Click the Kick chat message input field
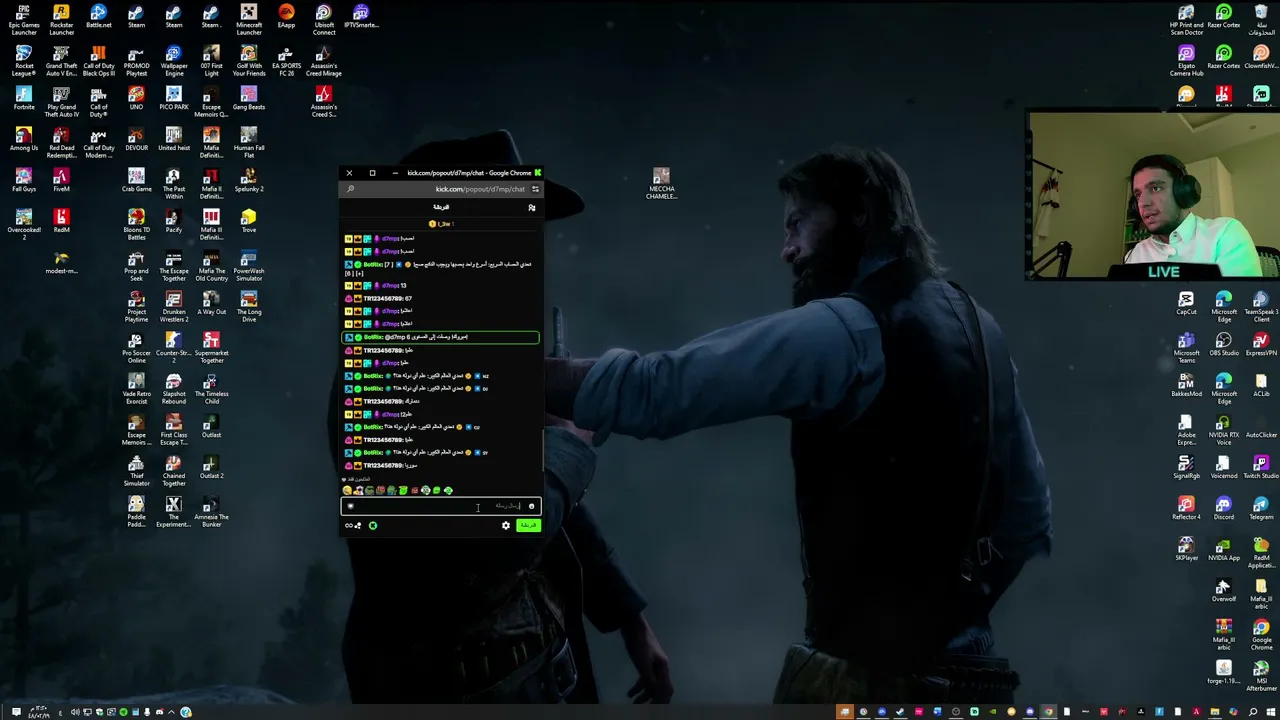 [x=440, y=506]
